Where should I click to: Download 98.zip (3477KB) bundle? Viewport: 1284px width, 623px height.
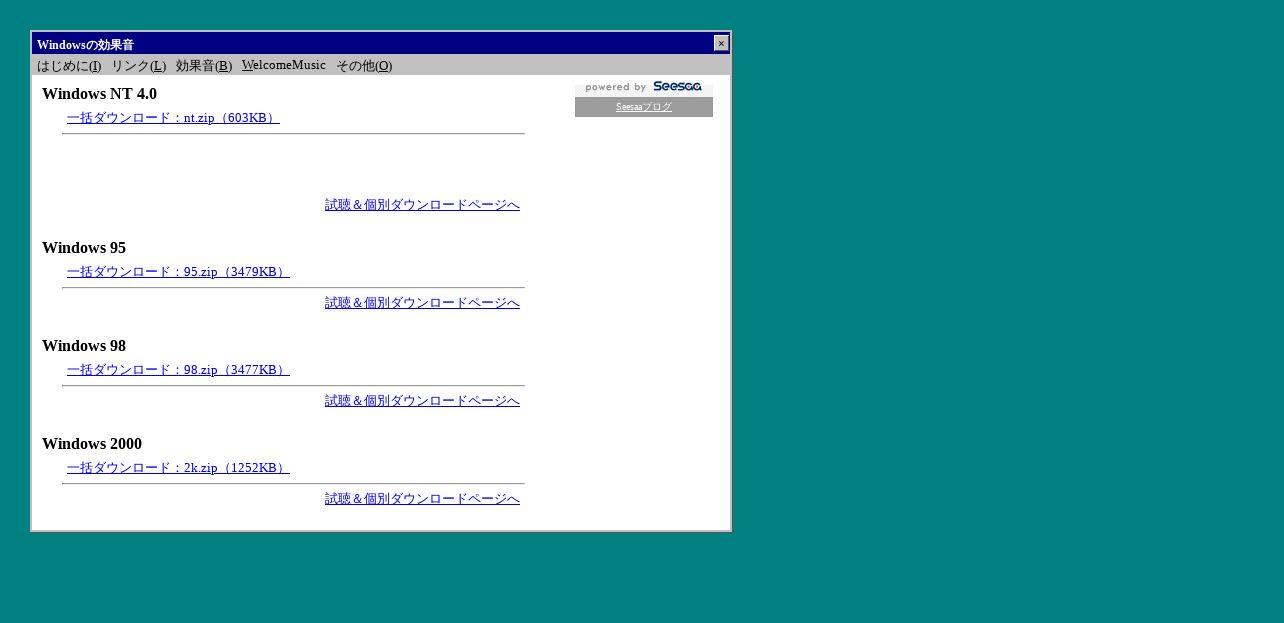pos(178,370)
